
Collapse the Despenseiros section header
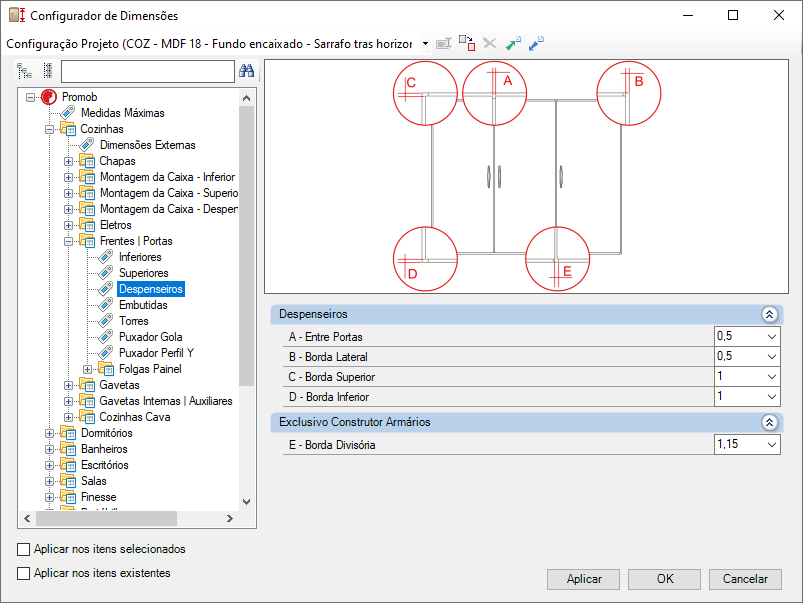coord(769,314)
